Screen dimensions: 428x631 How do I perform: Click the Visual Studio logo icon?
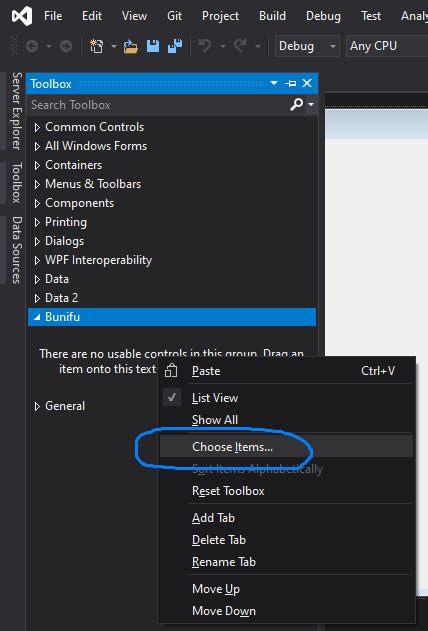[x=22, y=16]
